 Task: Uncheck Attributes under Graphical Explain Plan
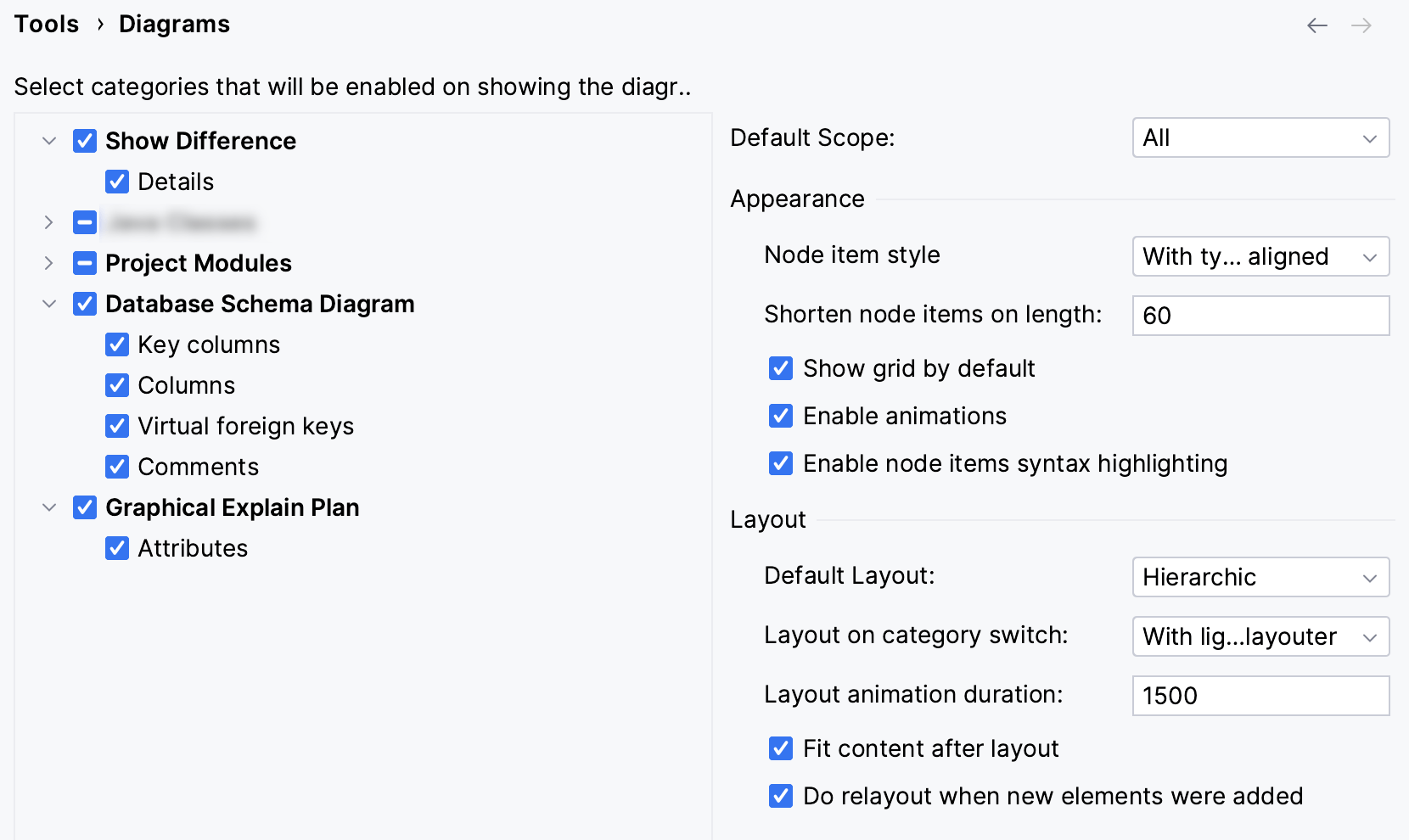pos(118,548)
